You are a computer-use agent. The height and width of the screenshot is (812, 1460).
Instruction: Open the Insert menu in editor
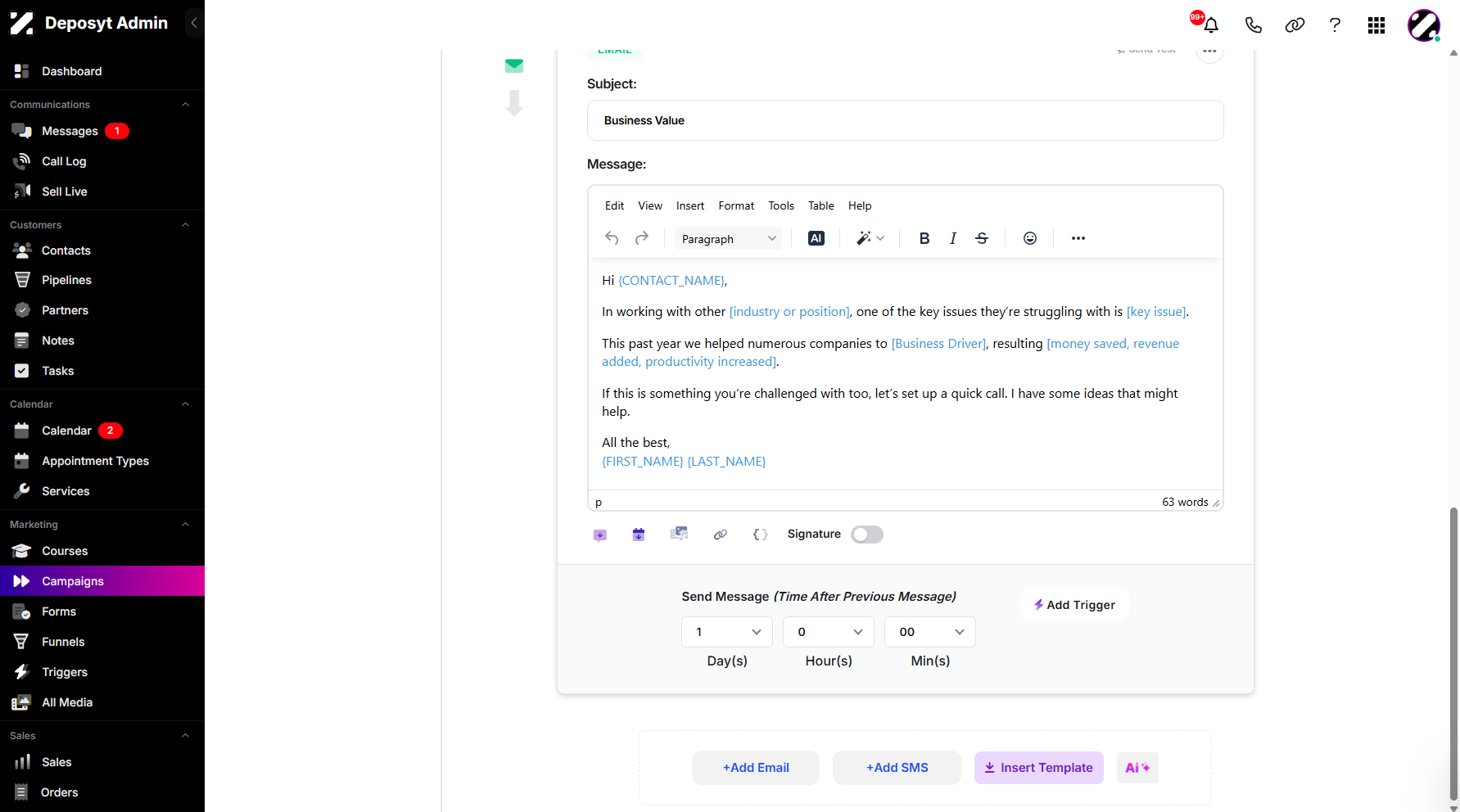690,205
